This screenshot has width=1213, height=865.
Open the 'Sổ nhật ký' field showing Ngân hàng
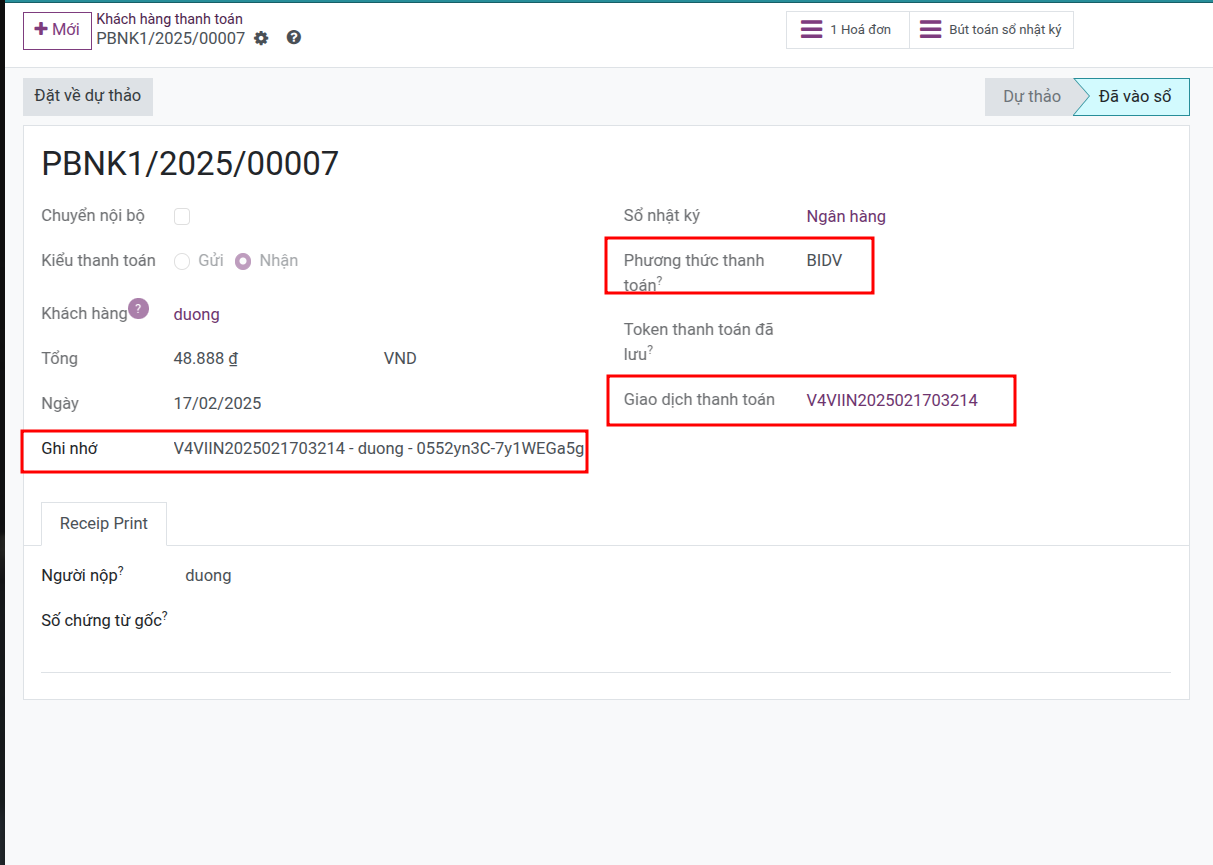pos(846,216)
